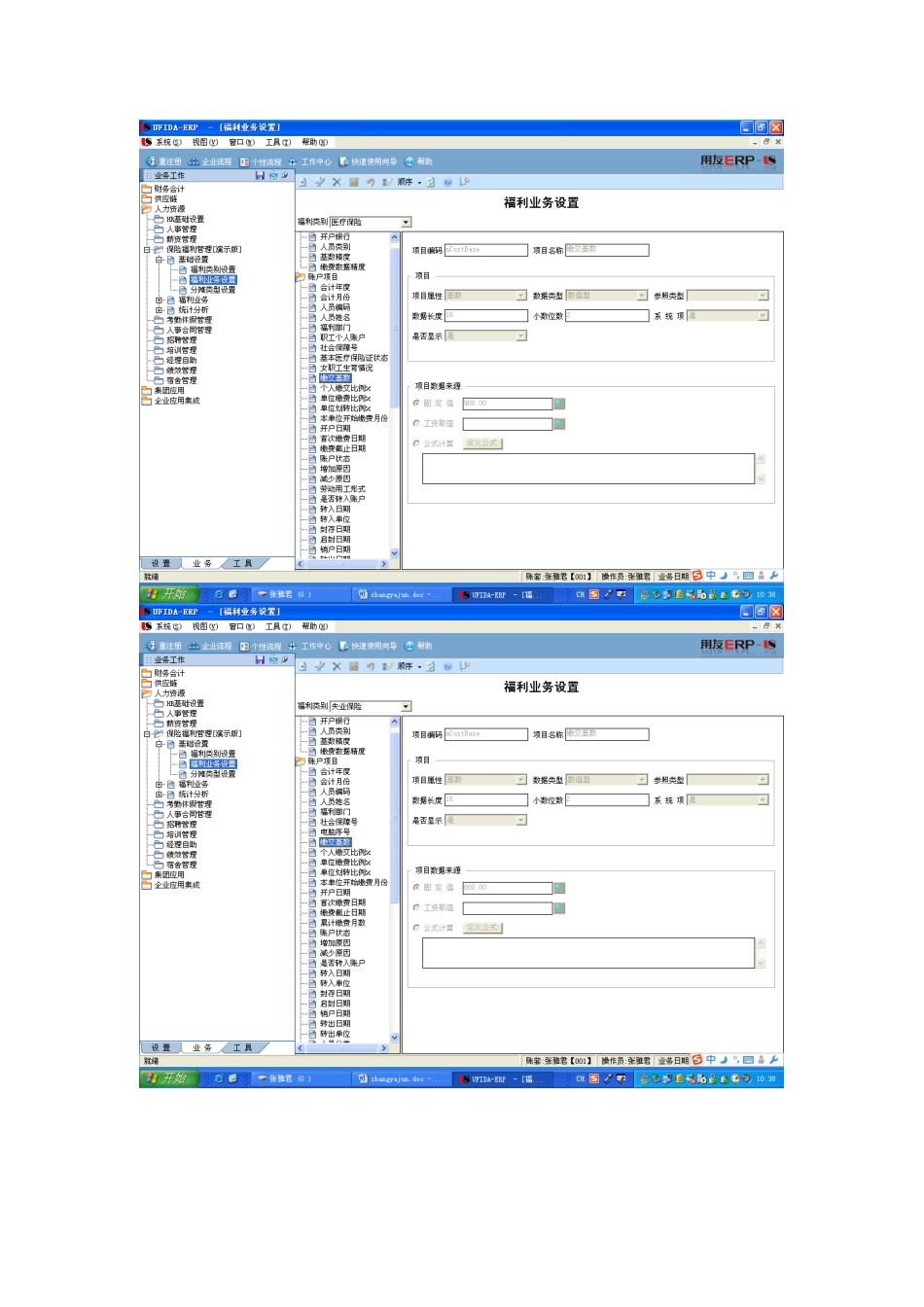The height and width of the screenshot is (1307, 924).
Task: Click save disk icon in 医疗保险 window toolbar
Action: (x=353, y=182)
